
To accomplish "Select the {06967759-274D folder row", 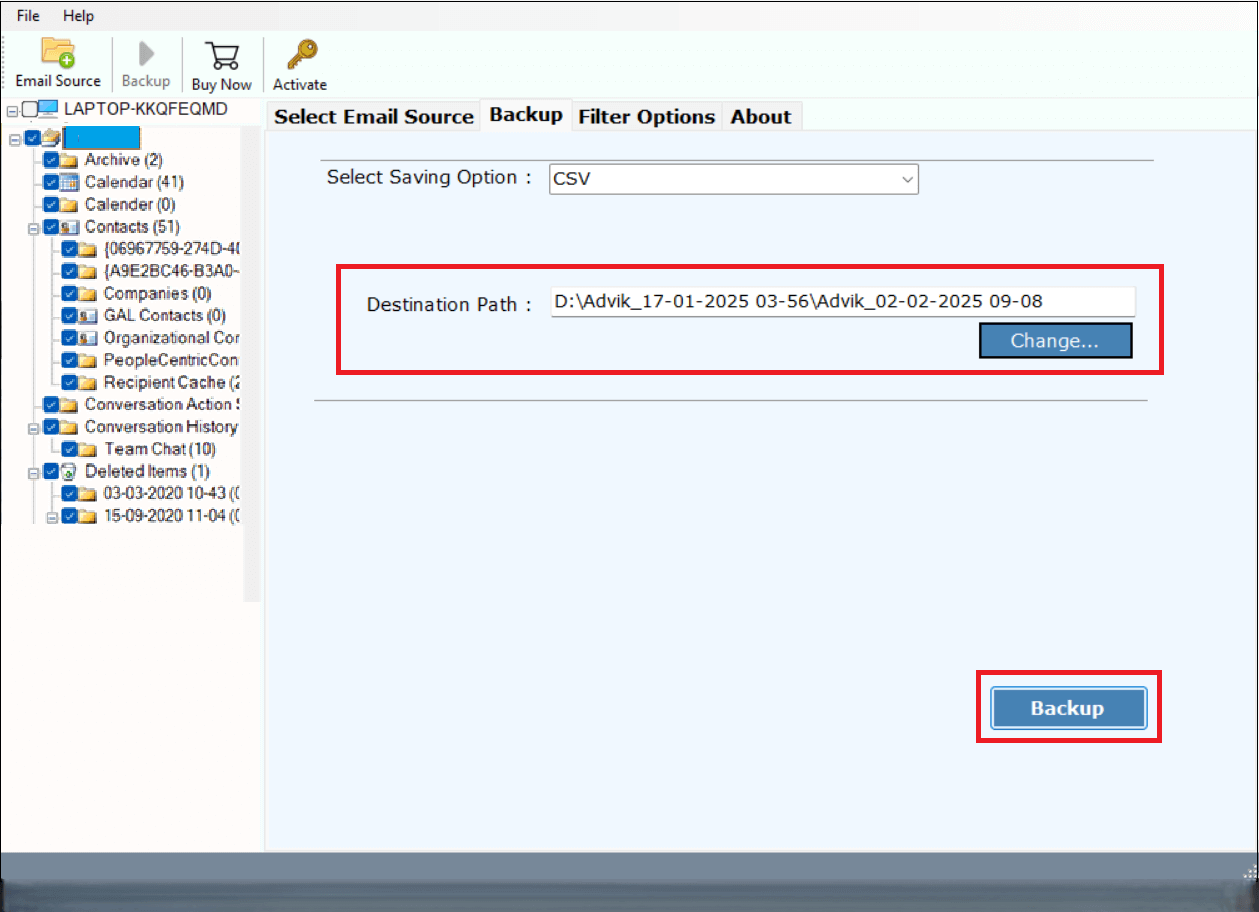I will tap(172, 249).
